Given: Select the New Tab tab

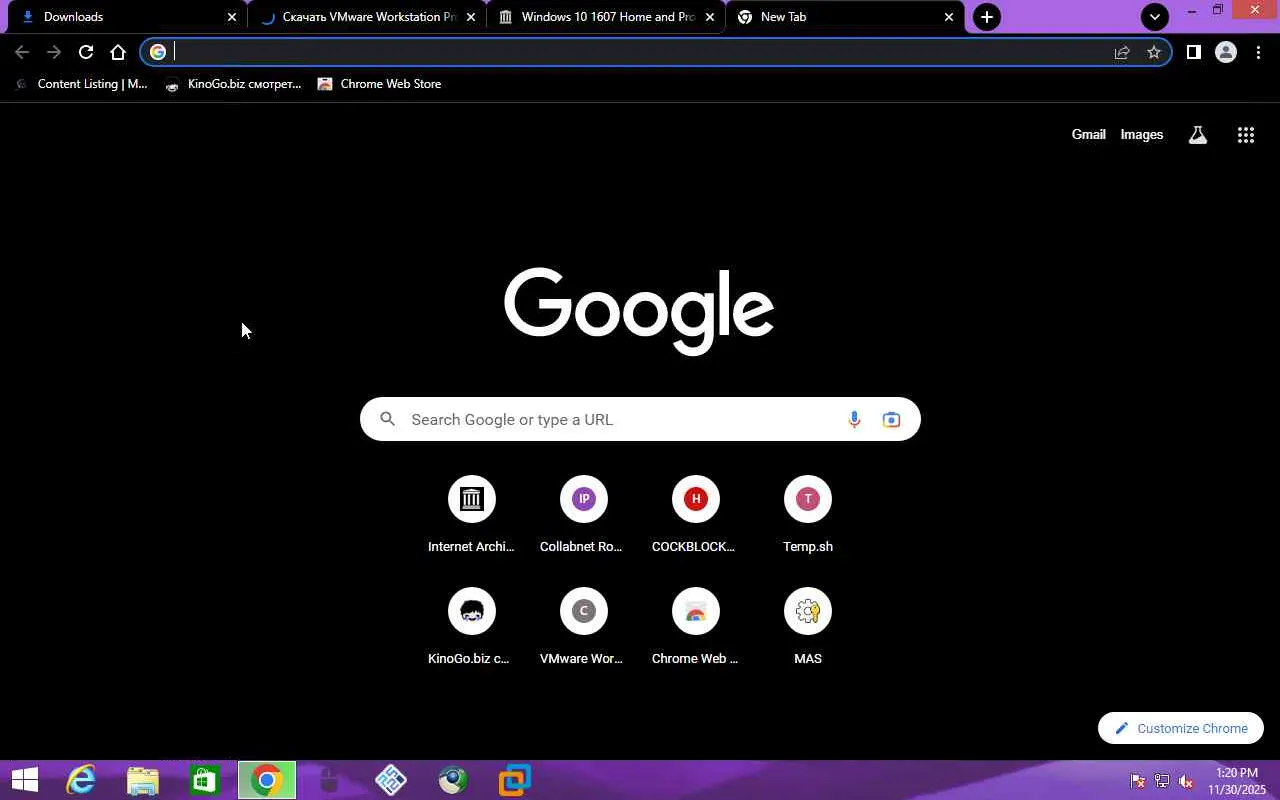Looking at the screenshot, I should [845, 17].
